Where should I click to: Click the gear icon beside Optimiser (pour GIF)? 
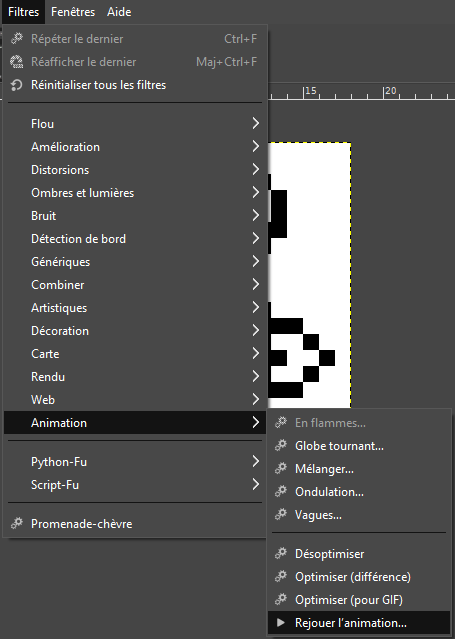pyautogui.click(x=281, y=599)
